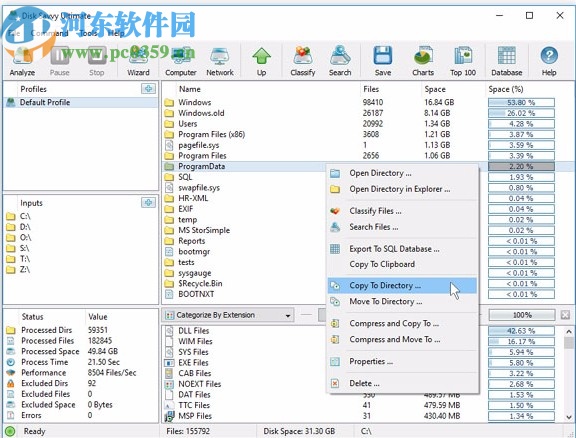
Task: Open the Tools menu
Action: pos(88,33)
